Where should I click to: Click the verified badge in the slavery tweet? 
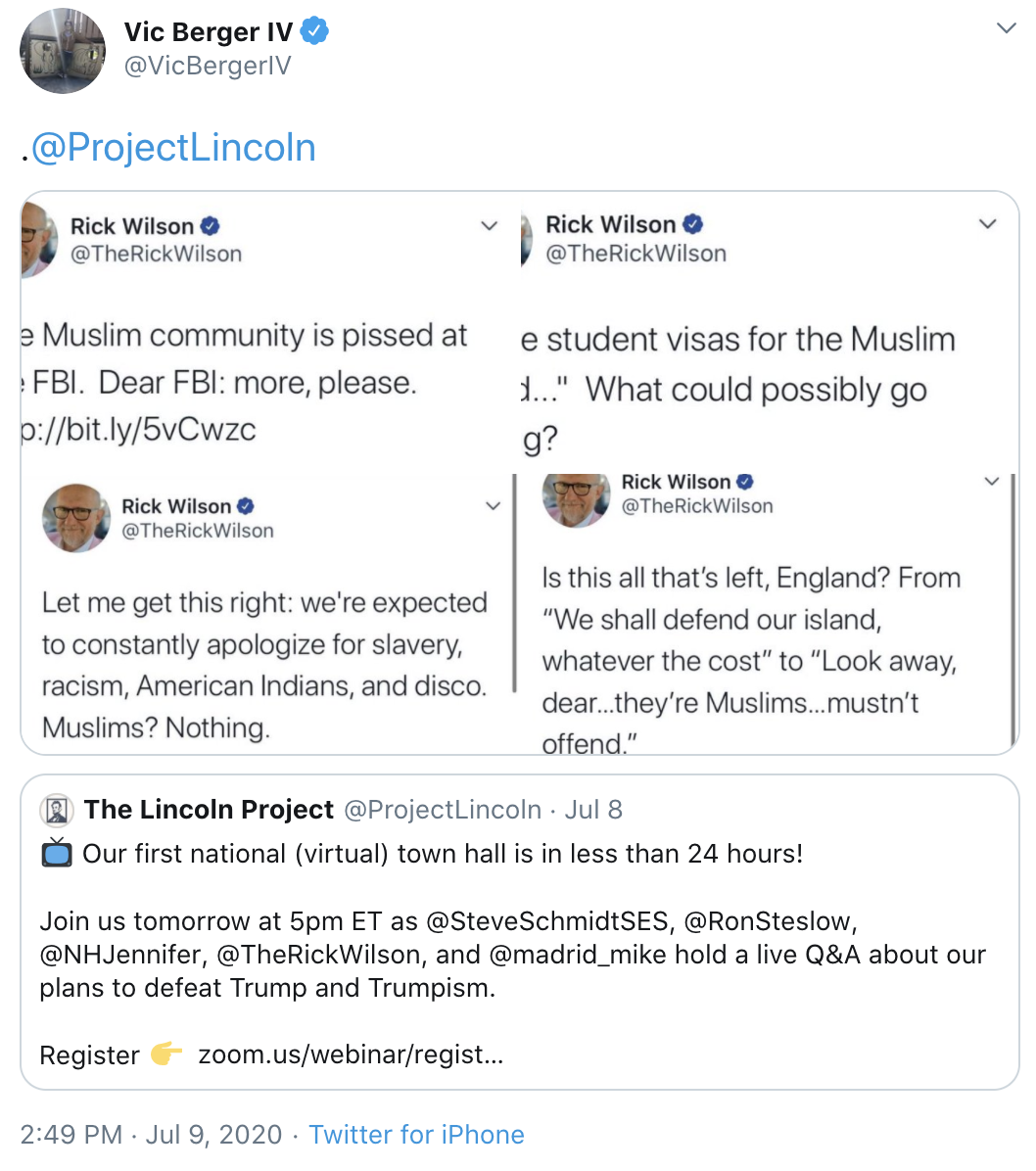pos(245,506)
